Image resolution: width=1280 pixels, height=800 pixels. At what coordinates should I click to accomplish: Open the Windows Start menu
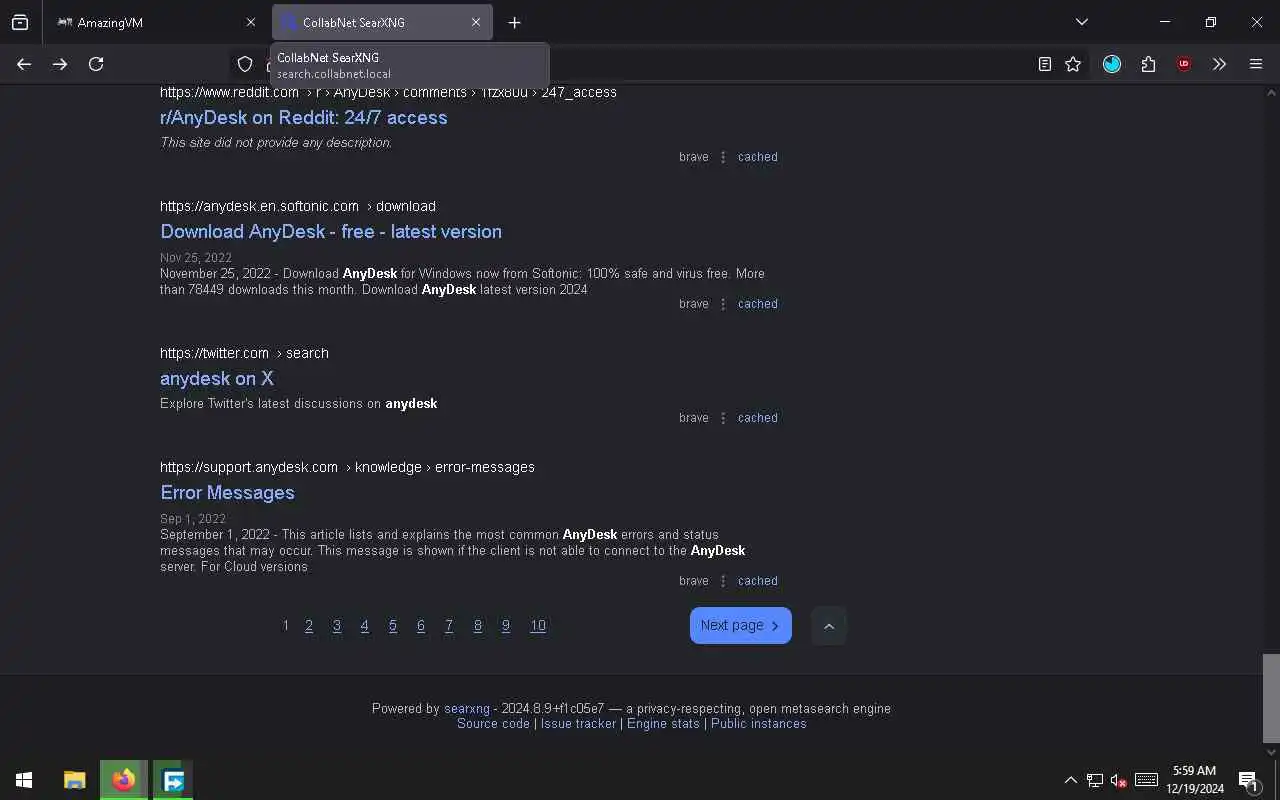(x=24, y=780)
